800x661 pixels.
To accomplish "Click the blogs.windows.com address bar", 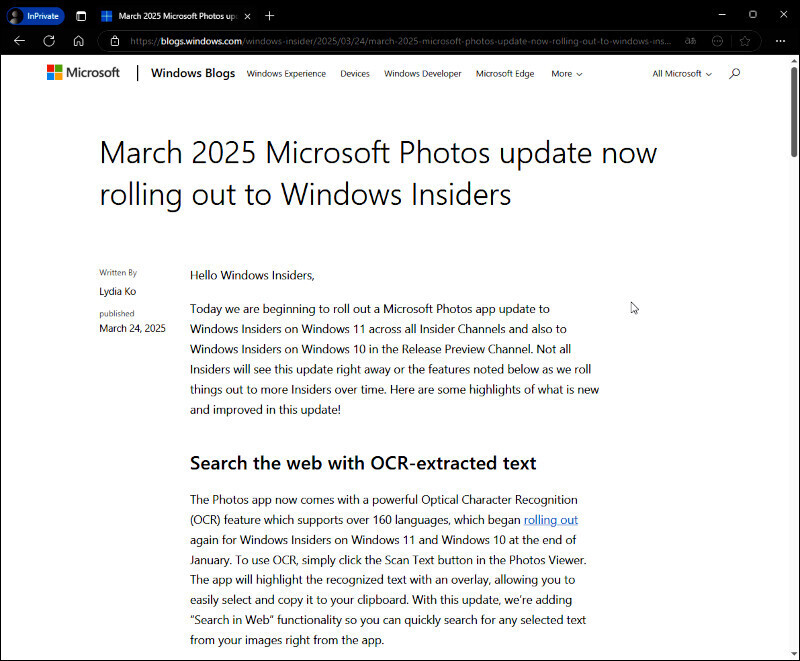I will [401, 41].
